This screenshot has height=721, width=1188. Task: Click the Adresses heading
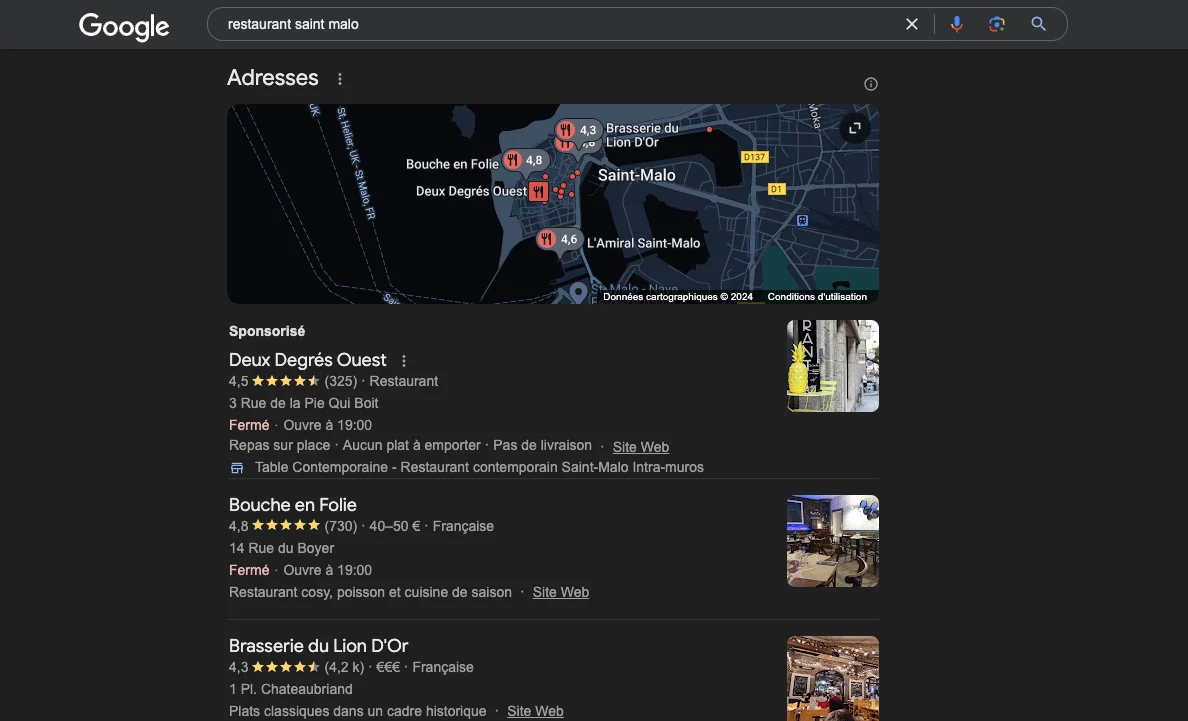pyautogui.click(x=273, y=77)
